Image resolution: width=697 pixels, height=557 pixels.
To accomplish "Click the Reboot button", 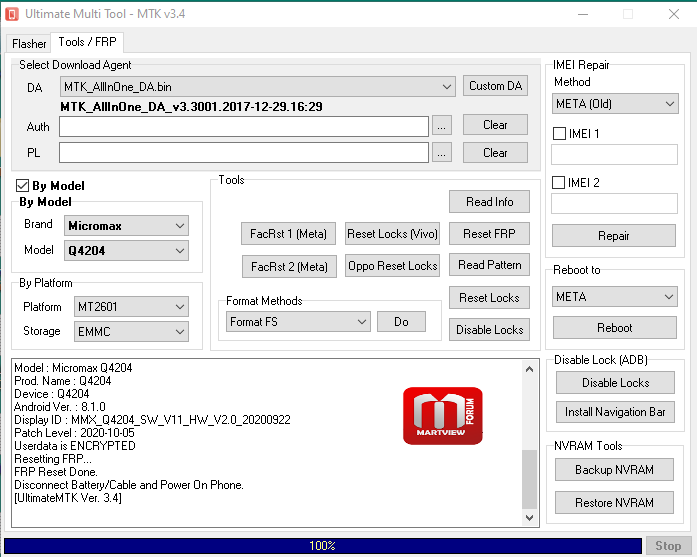I will coord(615,328).
